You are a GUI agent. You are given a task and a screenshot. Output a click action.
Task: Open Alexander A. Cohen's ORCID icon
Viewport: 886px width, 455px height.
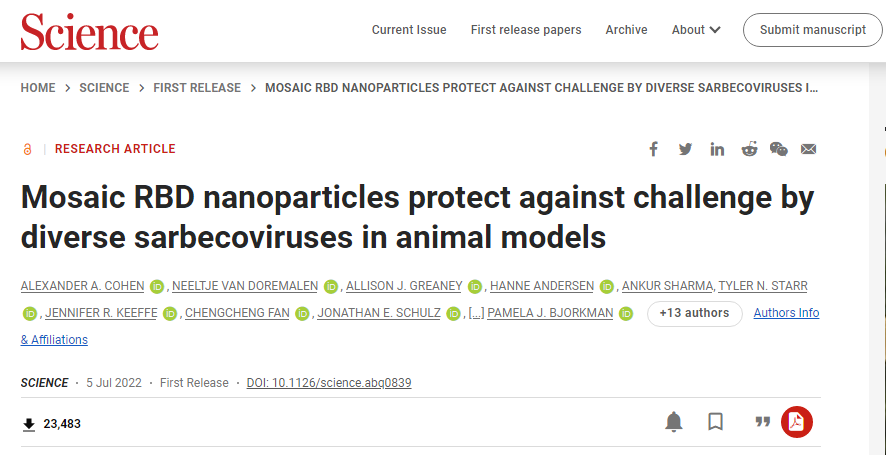(x=157, y=287)
